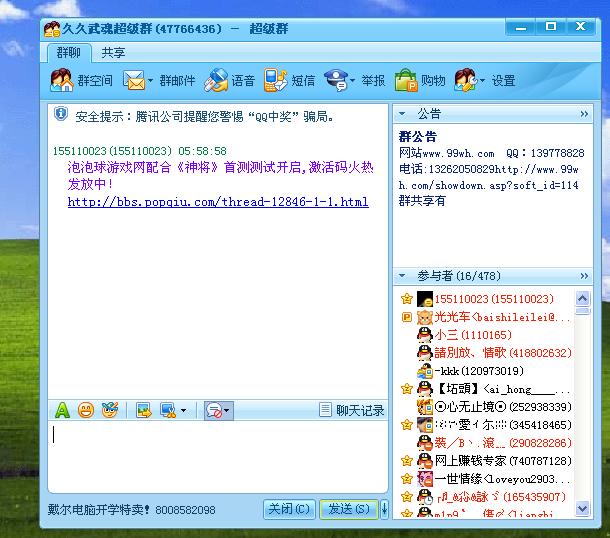This screenshot has height=538, width=610.
Task: Click in the message input area
Action: tap(218, 456)
